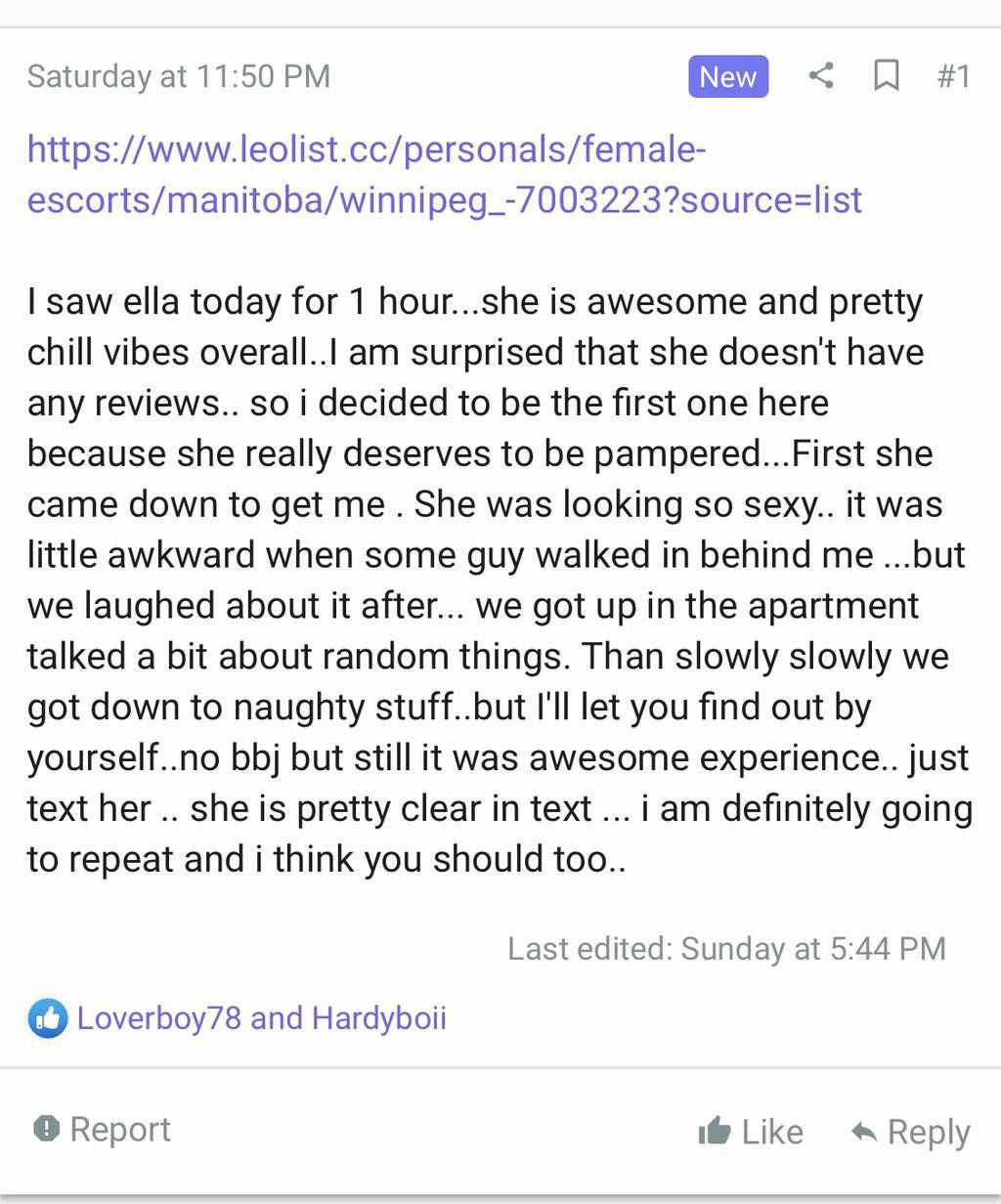Click the 'Last edited:' label
This screenshot has width=1001, height=1204.
click(x=589, y=948)
